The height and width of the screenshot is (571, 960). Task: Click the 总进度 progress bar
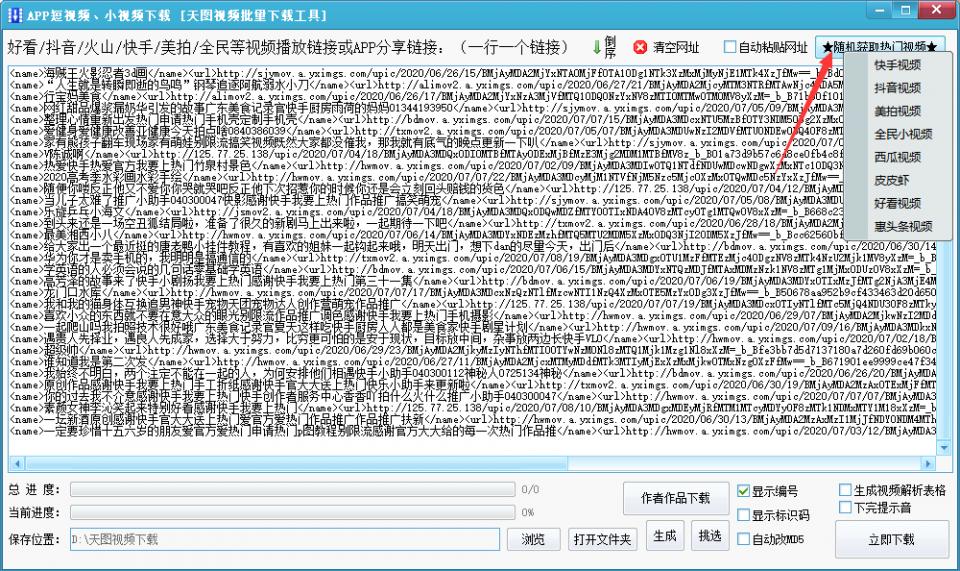293,490
